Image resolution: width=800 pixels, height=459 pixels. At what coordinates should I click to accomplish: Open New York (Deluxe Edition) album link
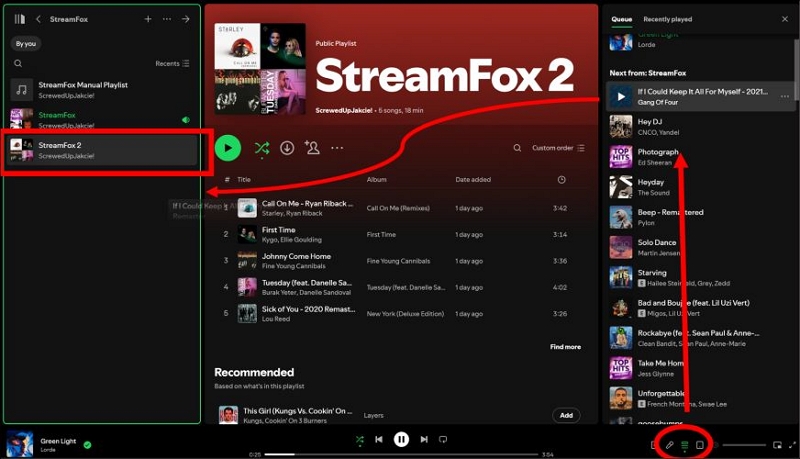click(x=405, y=314)
